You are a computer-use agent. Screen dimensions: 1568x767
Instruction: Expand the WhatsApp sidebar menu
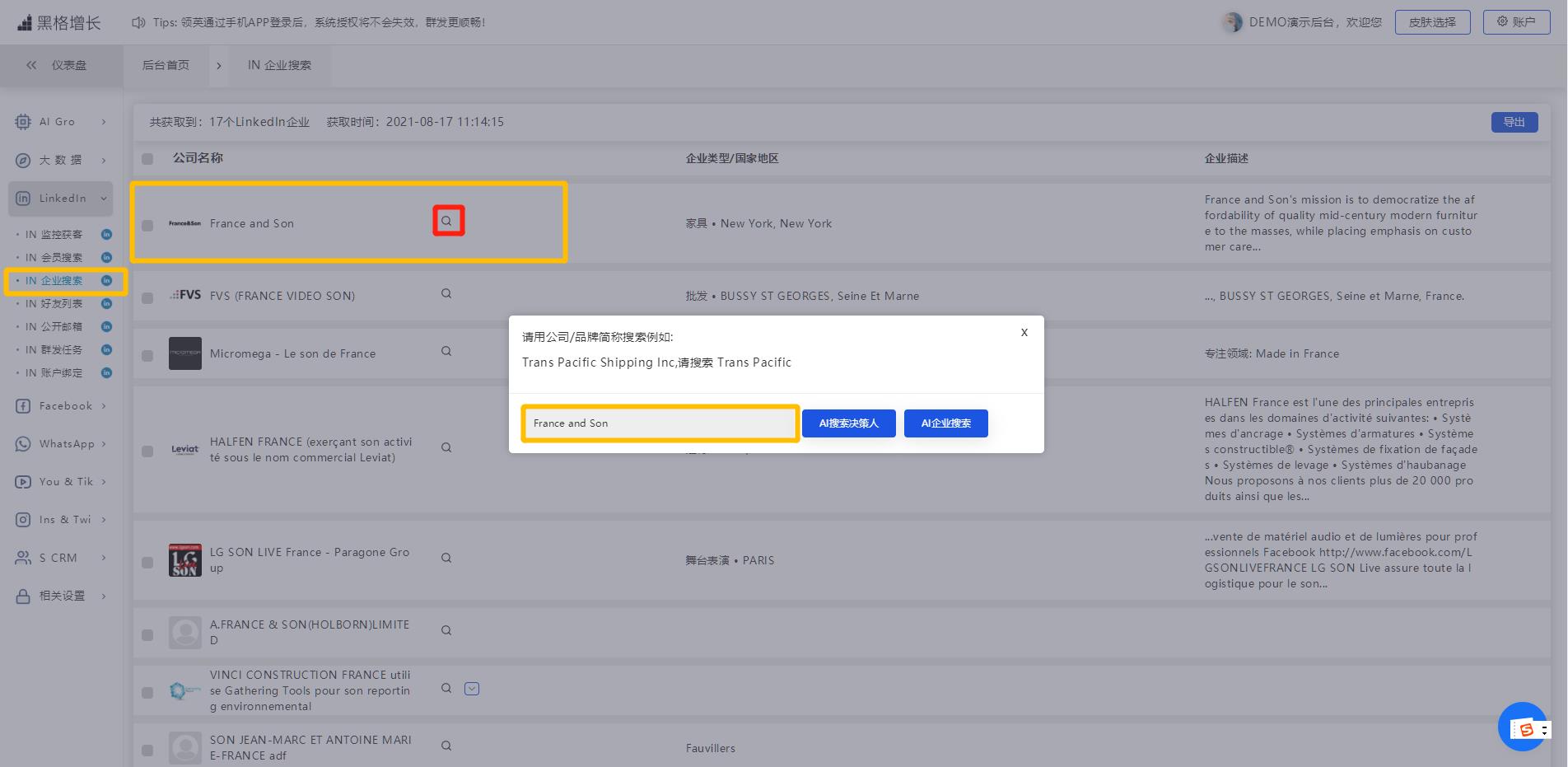point(62,444)
